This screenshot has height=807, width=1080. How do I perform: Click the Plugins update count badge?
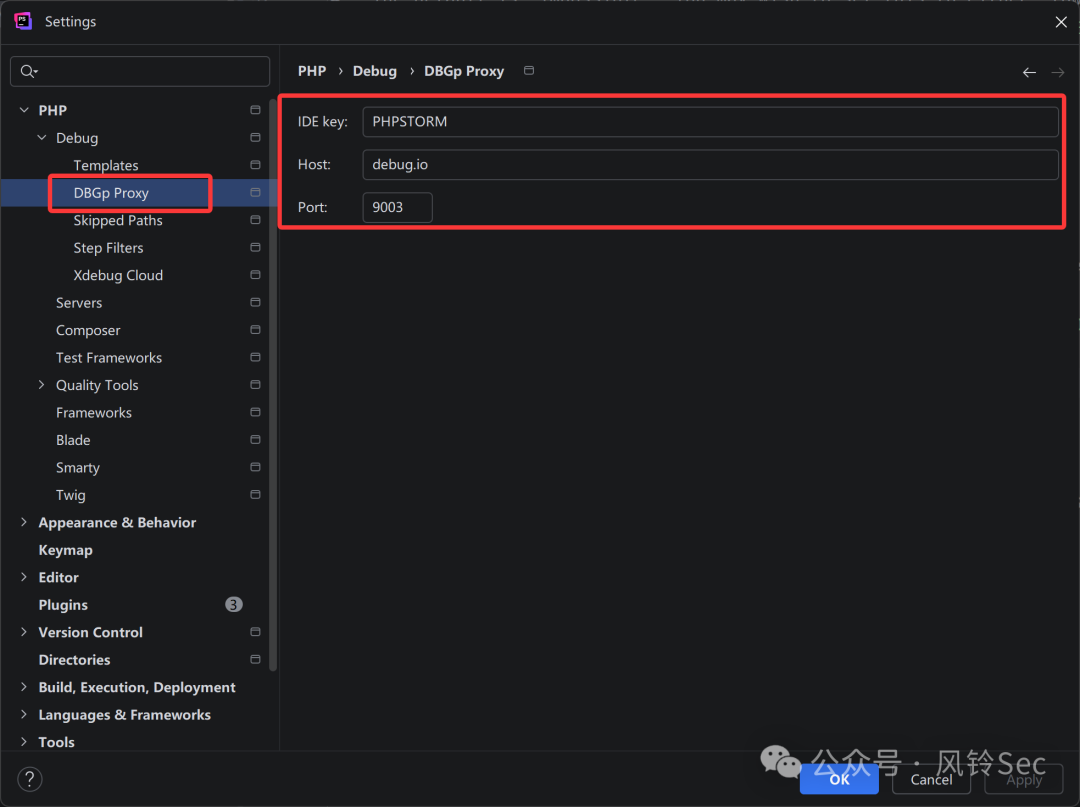point(233,605)
